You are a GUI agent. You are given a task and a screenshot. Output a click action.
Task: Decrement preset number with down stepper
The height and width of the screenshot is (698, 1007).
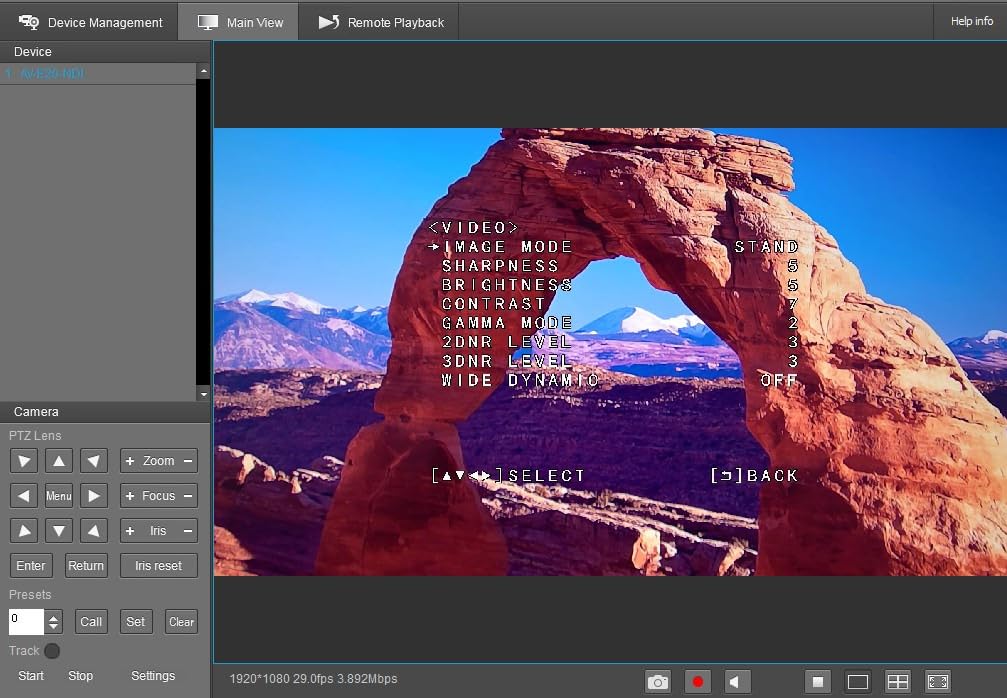(53, 627)
